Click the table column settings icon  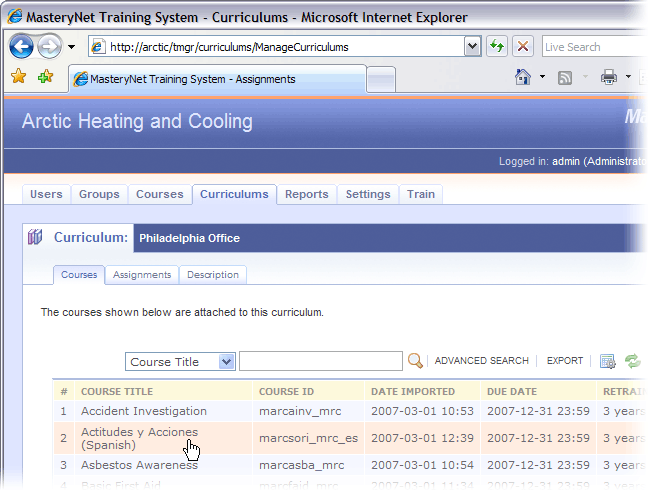608,361
